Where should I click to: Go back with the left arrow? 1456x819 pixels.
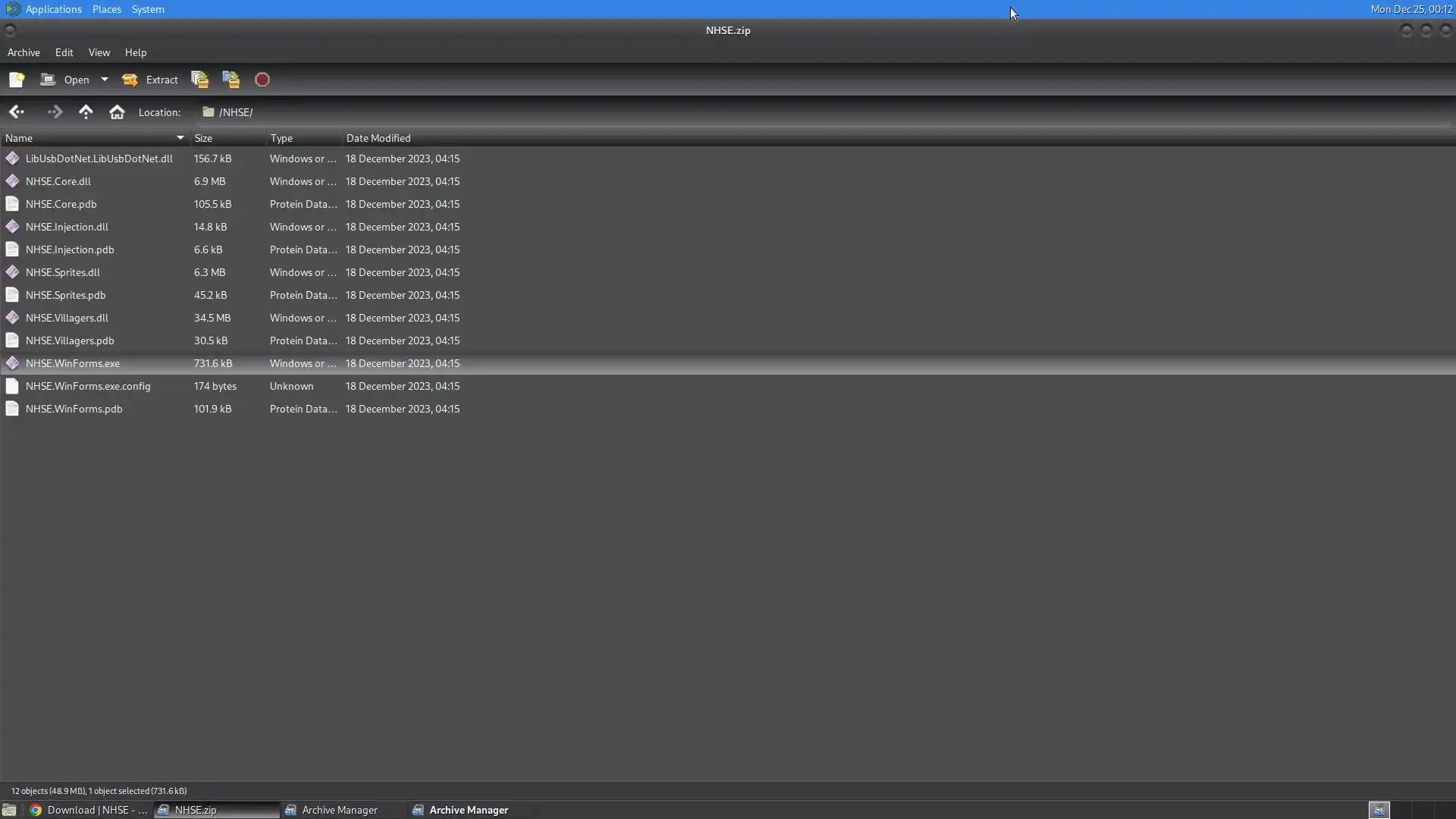pos(17,112)
